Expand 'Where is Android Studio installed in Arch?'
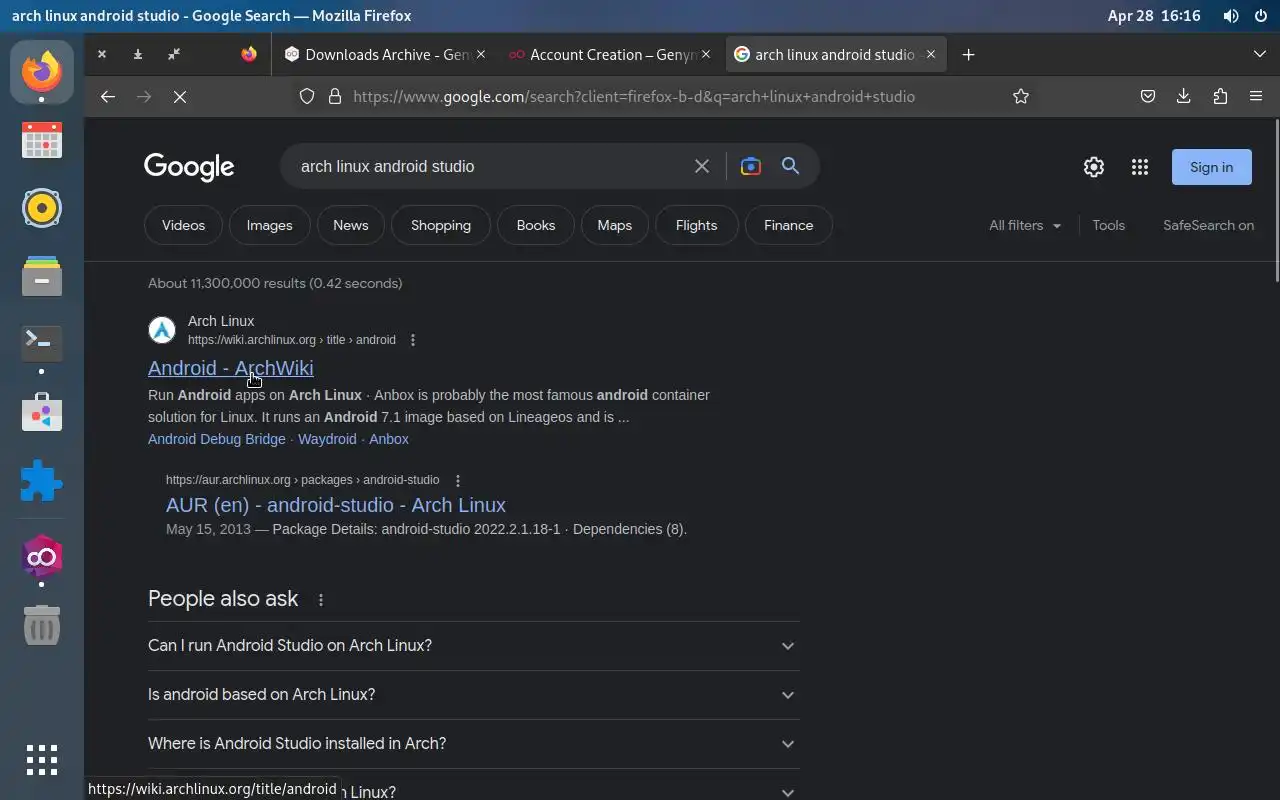 point(474,744)
